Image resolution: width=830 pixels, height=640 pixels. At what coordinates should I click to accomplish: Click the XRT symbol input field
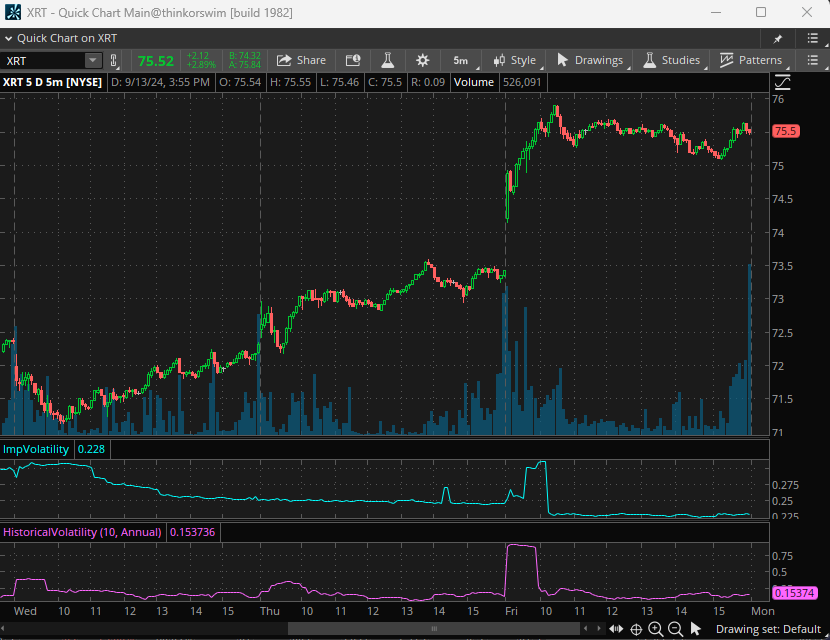(43, 61)
